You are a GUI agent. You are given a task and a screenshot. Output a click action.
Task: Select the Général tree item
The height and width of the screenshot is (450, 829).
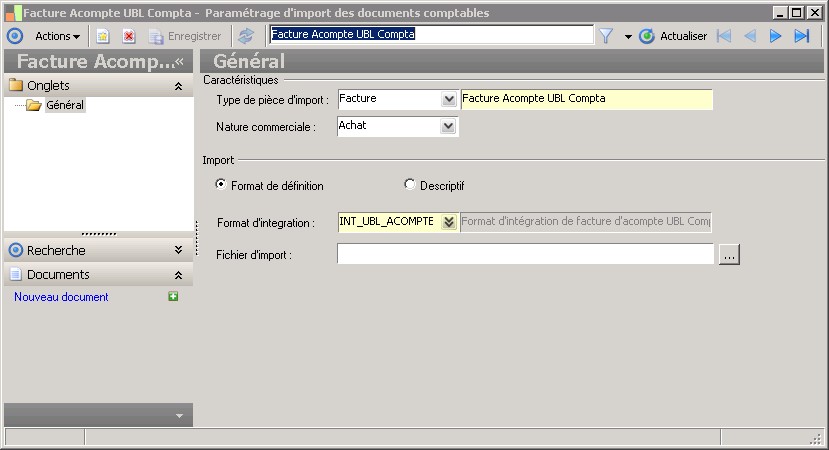[65, 105]
